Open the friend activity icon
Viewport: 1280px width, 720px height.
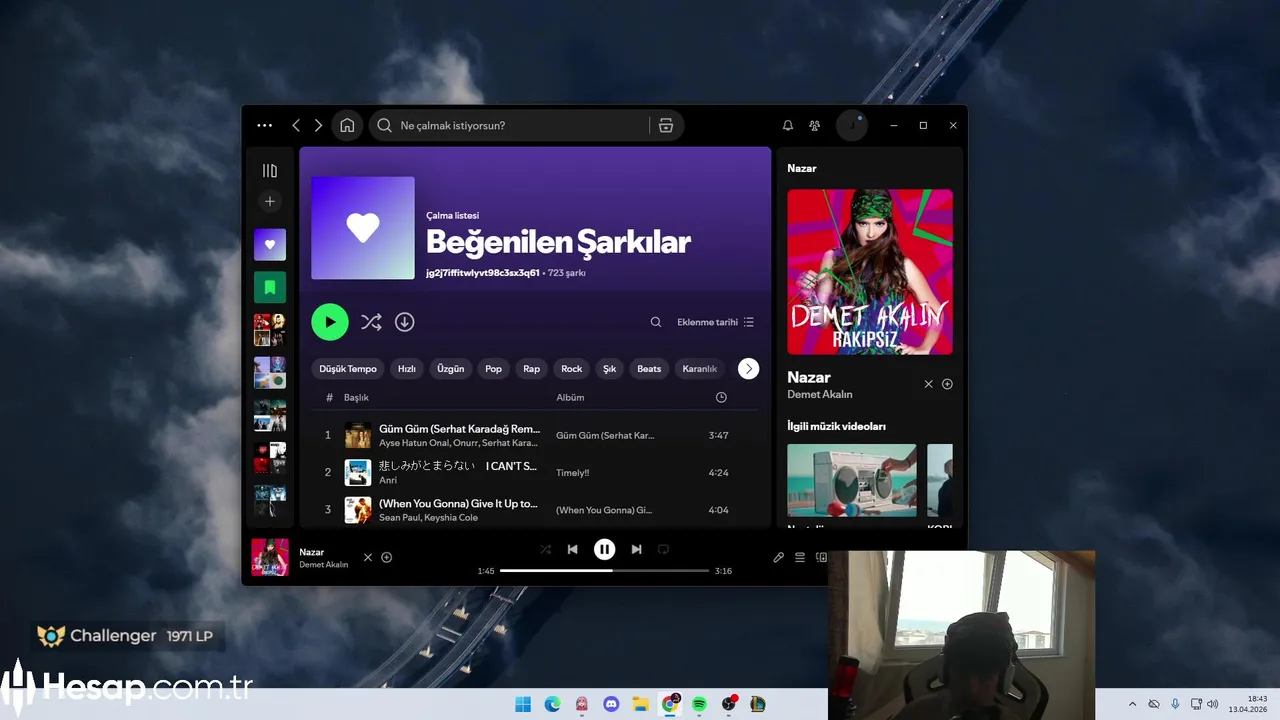(815, 125)
